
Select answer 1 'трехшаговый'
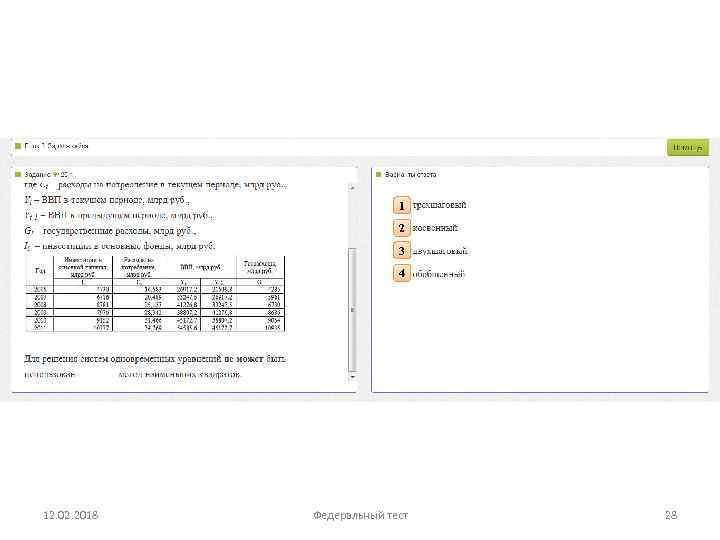pos(430,205)
